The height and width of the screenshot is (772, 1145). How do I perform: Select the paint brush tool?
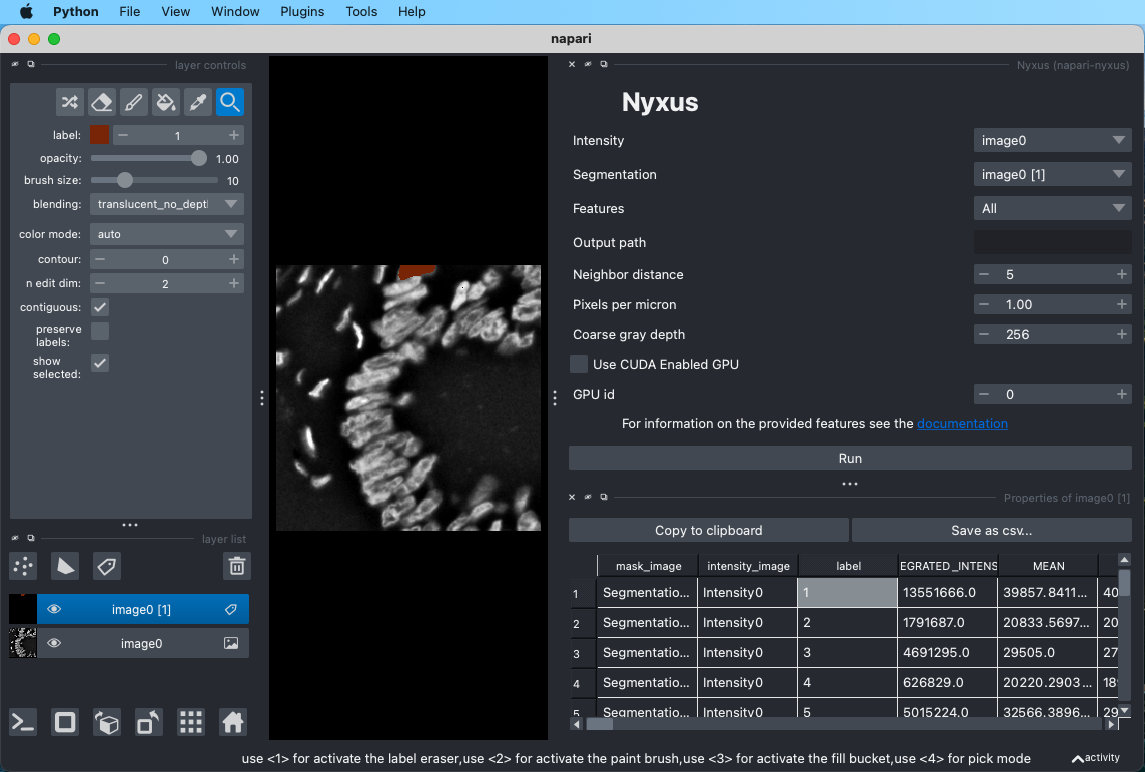click(x=134, y=102)
